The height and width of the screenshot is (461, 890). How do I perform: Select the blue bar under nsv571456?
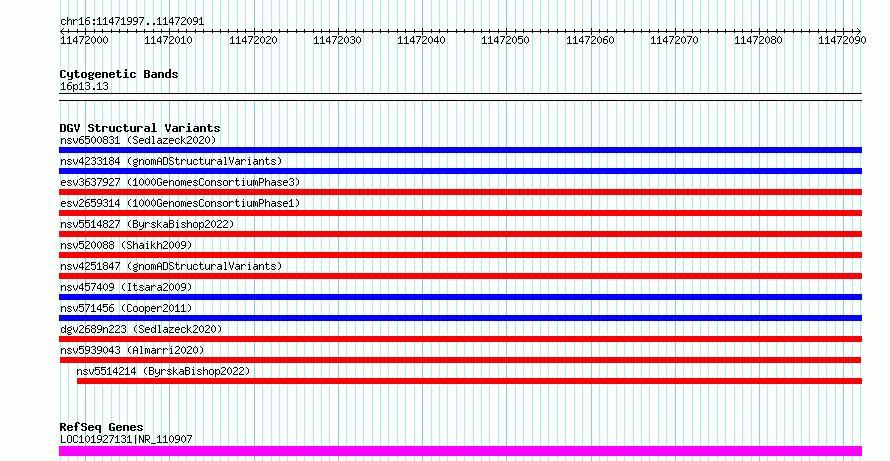(460, 318)
